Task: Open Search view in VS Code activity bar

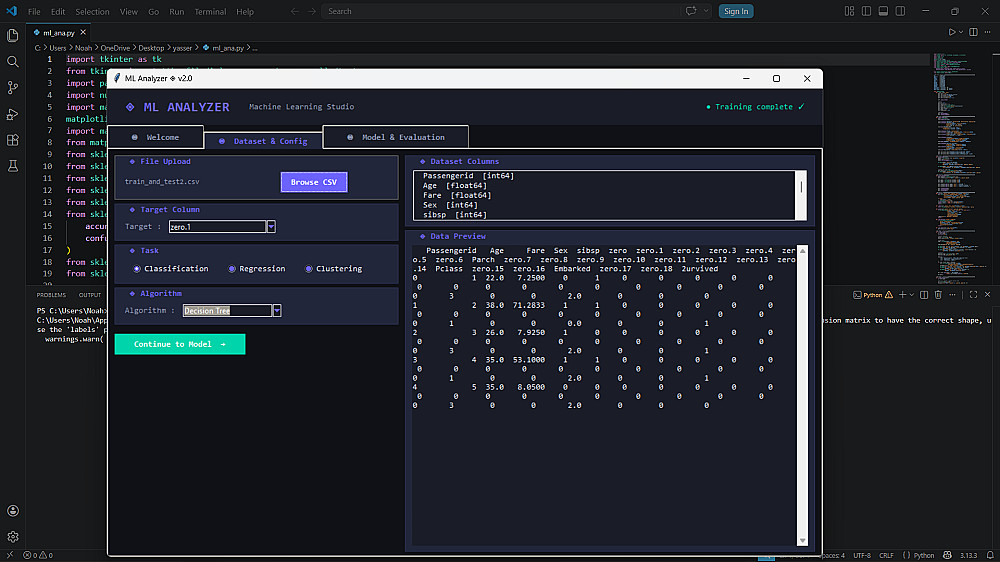Action: tap(13, 62)
